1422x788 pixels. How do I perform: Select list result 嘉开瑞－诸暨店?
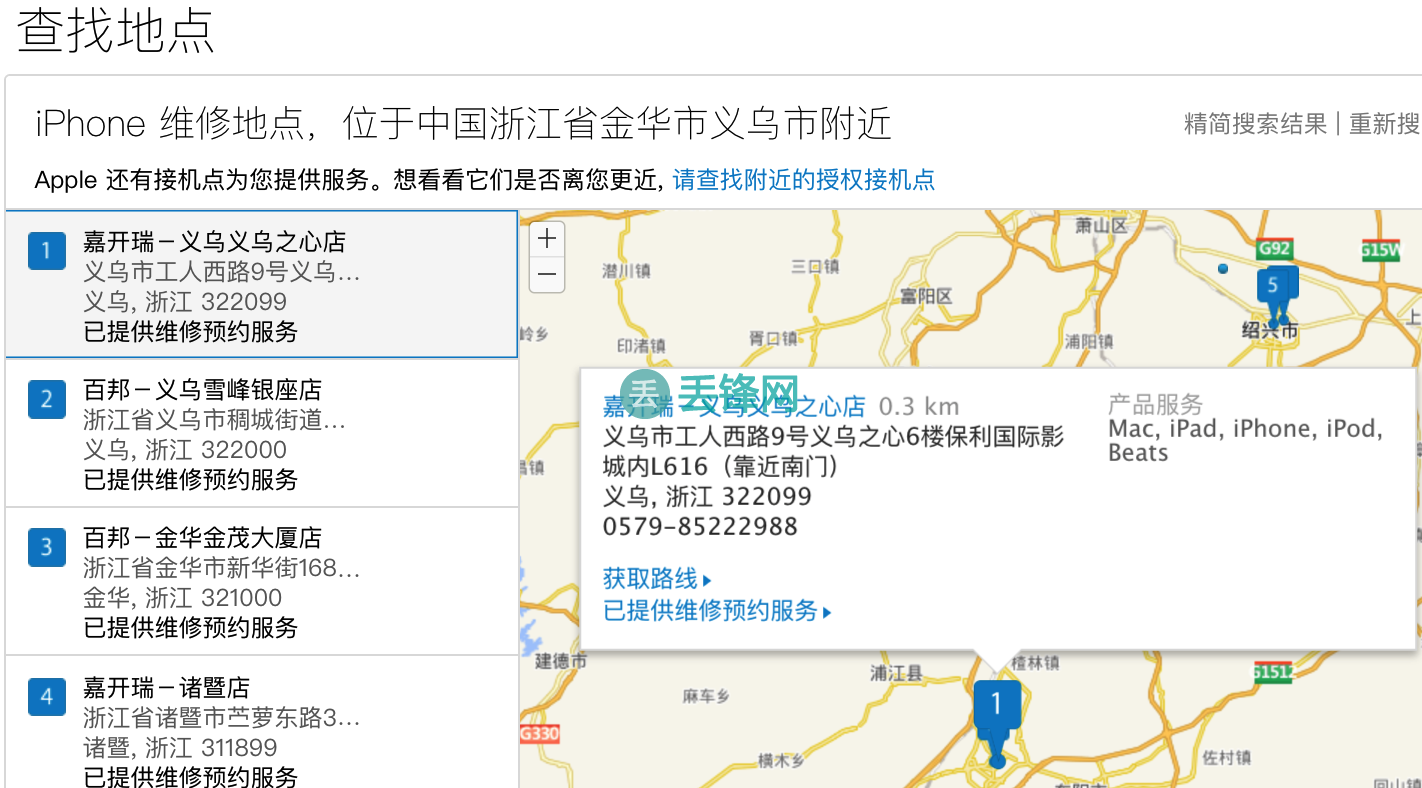click(261, 722)
